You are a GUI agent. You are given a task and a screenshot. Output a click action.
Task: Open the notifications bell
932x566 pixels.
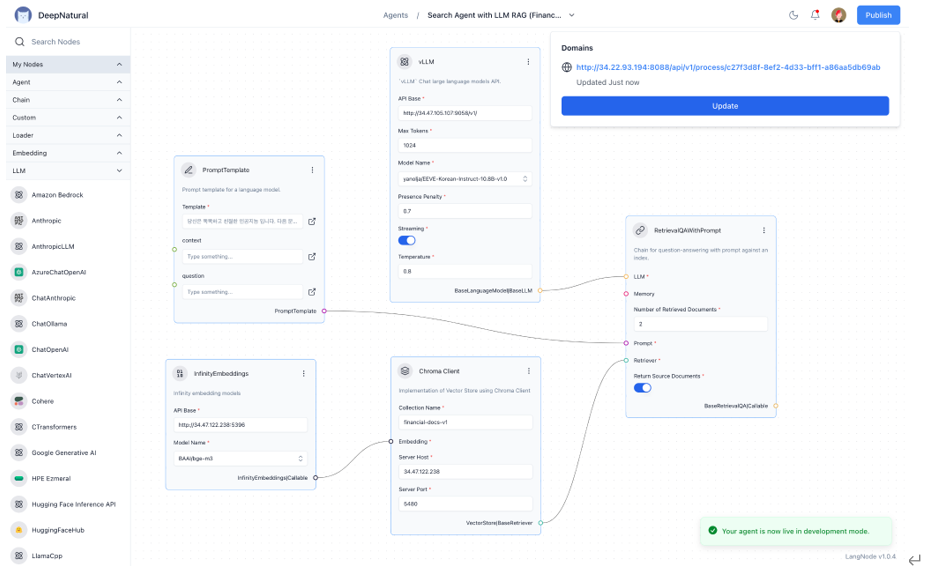[x=815, y=15]
